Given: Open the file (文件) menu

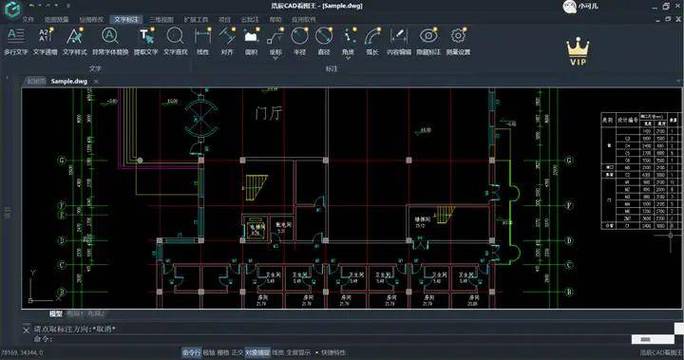Looking at the screenshot, I should (28, 20).
